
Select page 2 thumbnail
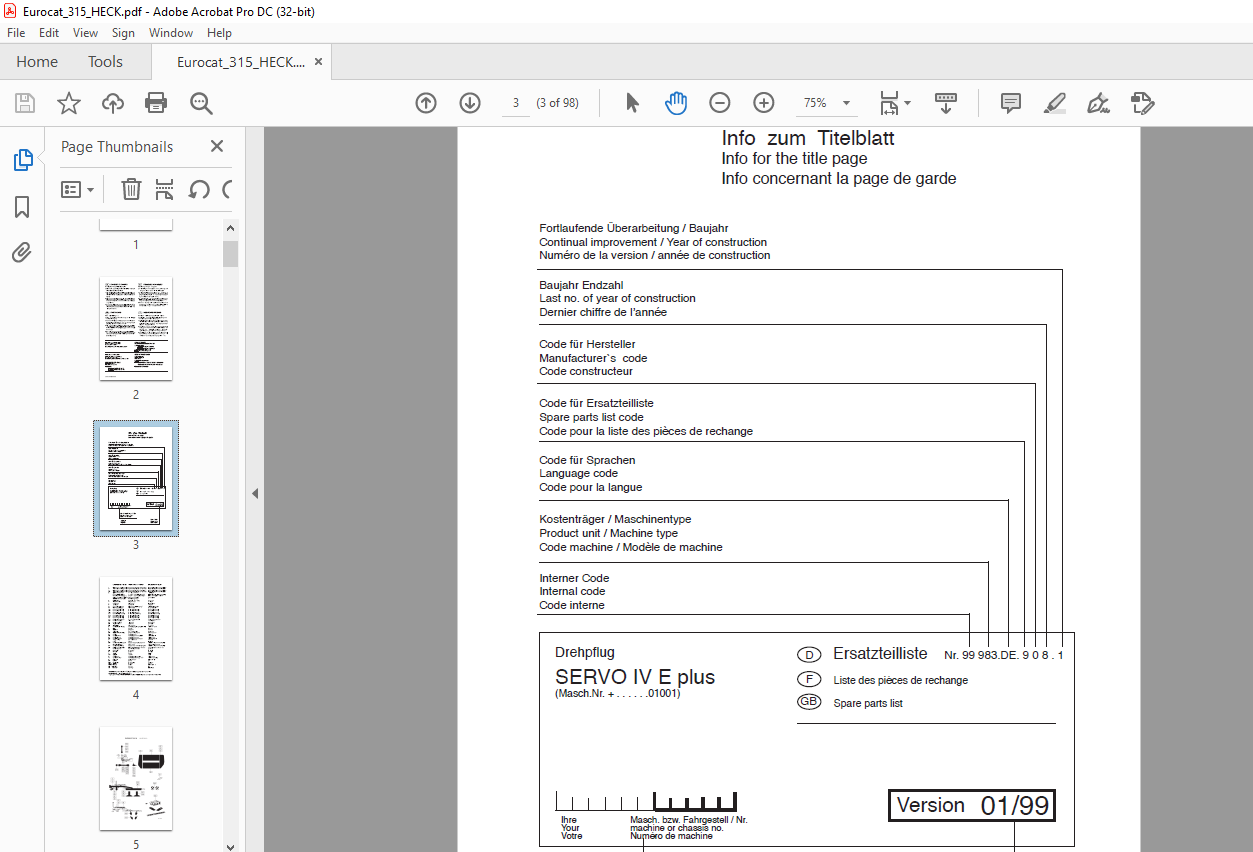coord(136,329)
